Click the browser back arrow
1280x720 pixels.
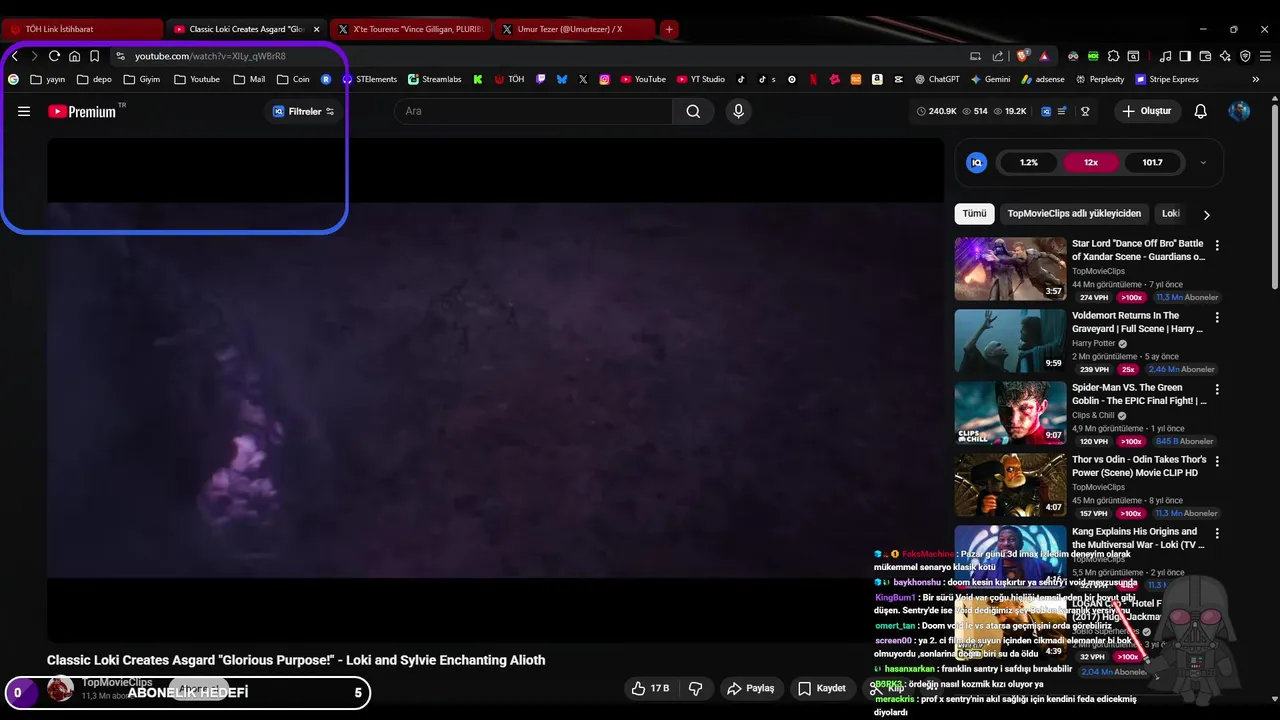14,56
